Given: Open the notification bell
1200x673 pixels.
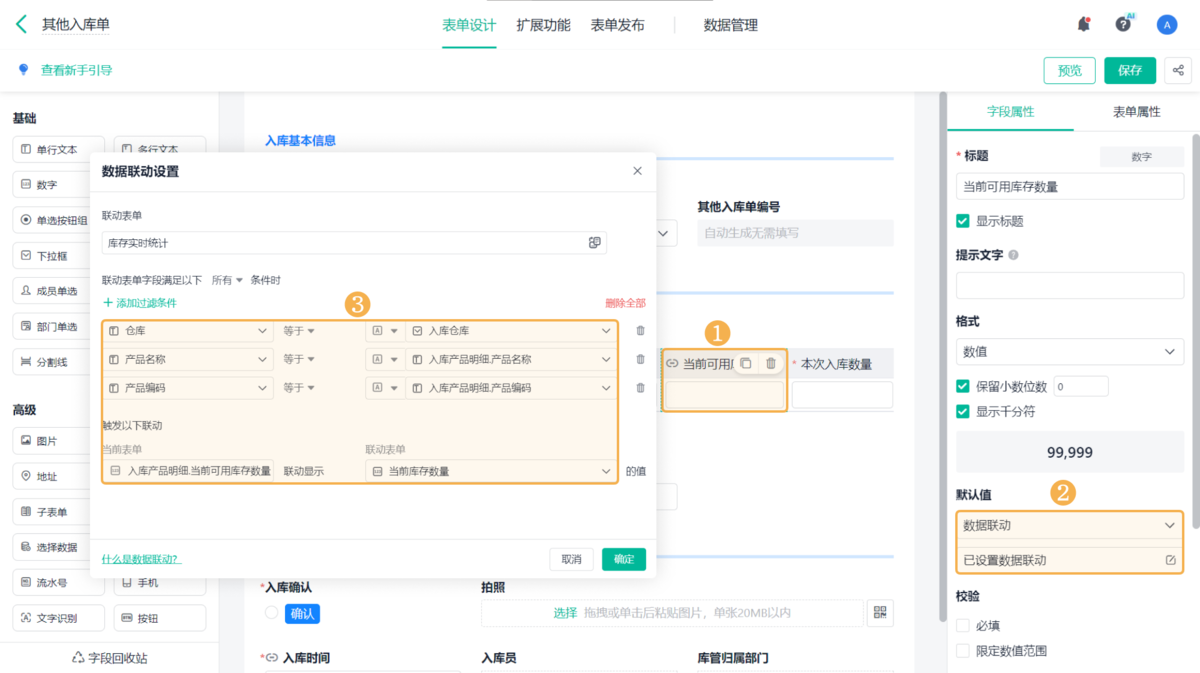Looking at the screenshot, I should (1084, 24).
